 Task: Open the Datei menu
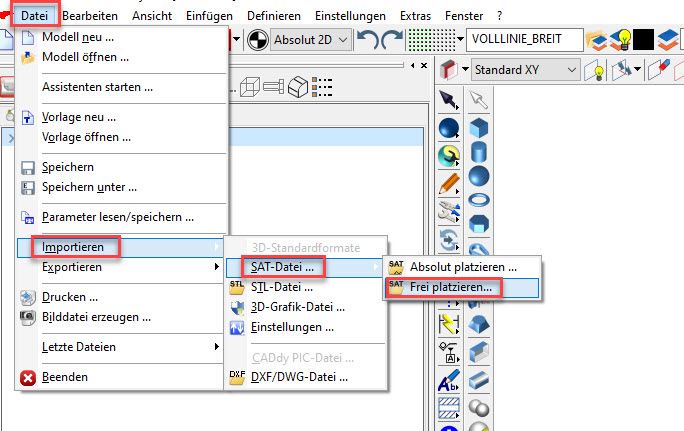point(34,16)
